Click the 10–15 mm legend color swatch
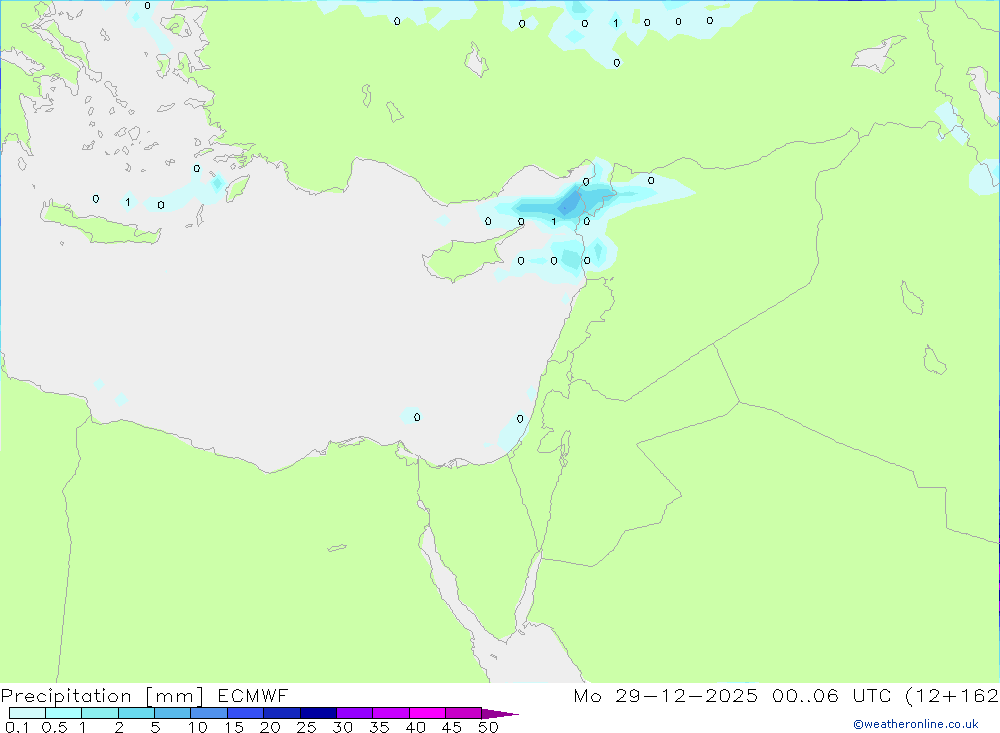The width and height of the screenshot is (1000, 733). tap(209, 713)
